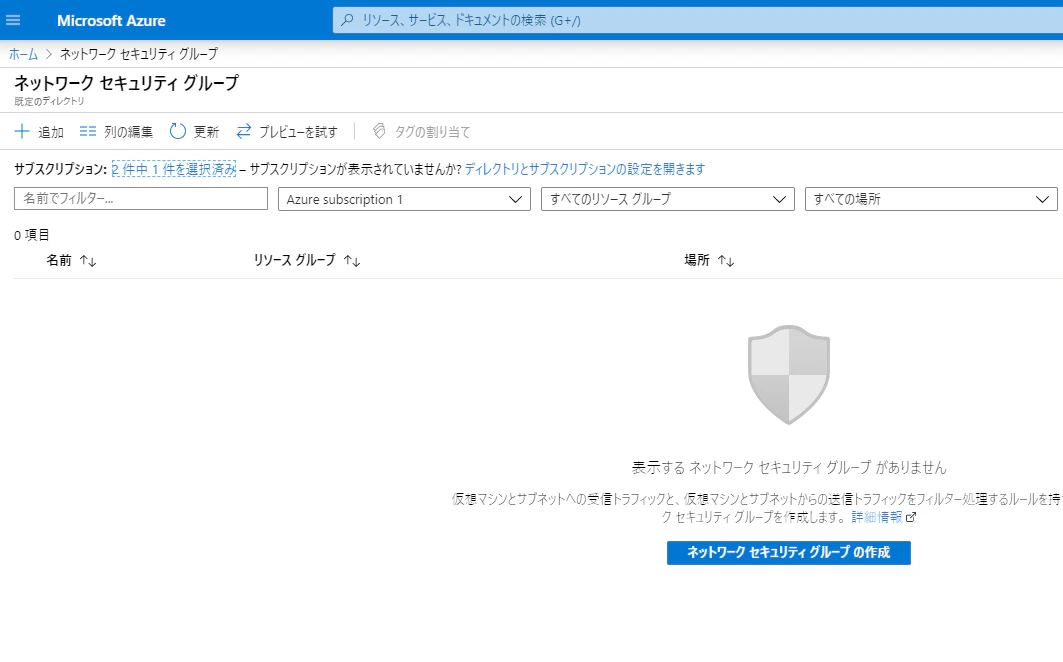1063x662 pixels.
Task: Click 既定のディレクトリ subtitle text
Action: tap(49, 101)
